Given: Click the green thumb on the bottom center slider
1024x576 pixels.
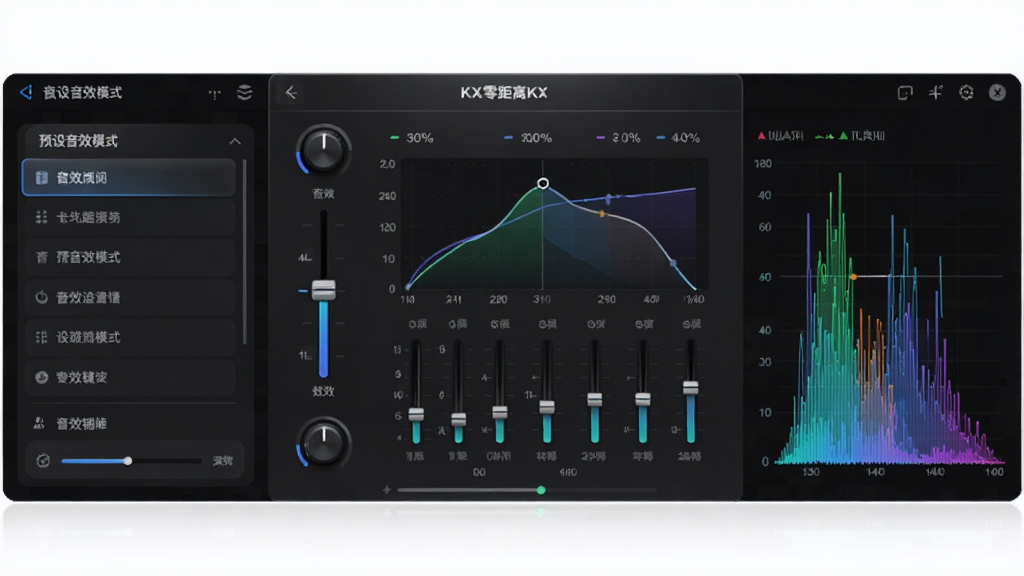Looking at the screenshot, I should 541,490.
